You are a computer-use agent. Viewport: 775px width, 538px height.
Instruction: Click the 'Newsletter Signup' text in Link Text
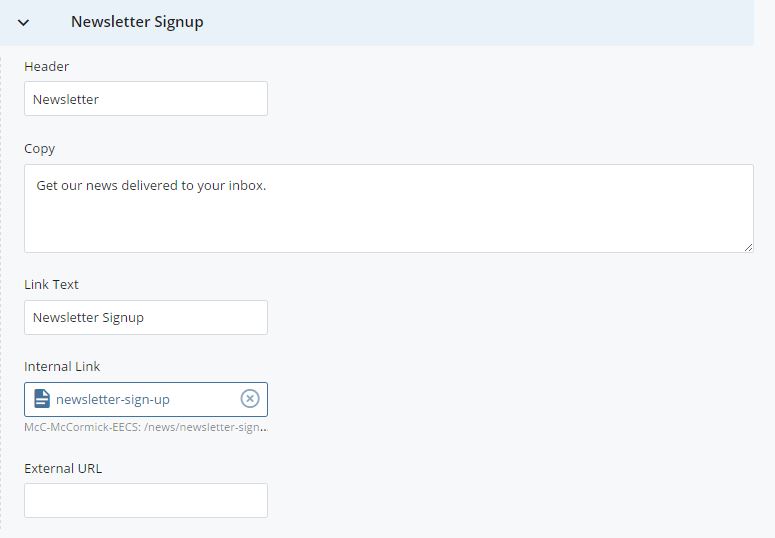(x=88, y=317)
